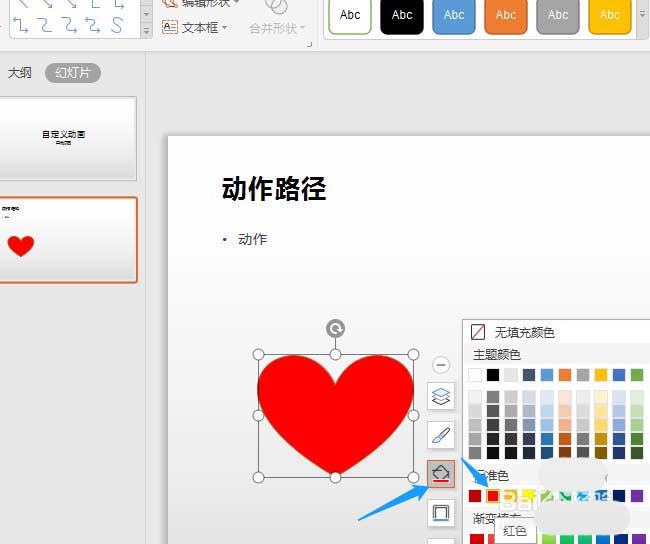
Task: Apply the yellow Abc shape style
Action: (x=610, y=15)
